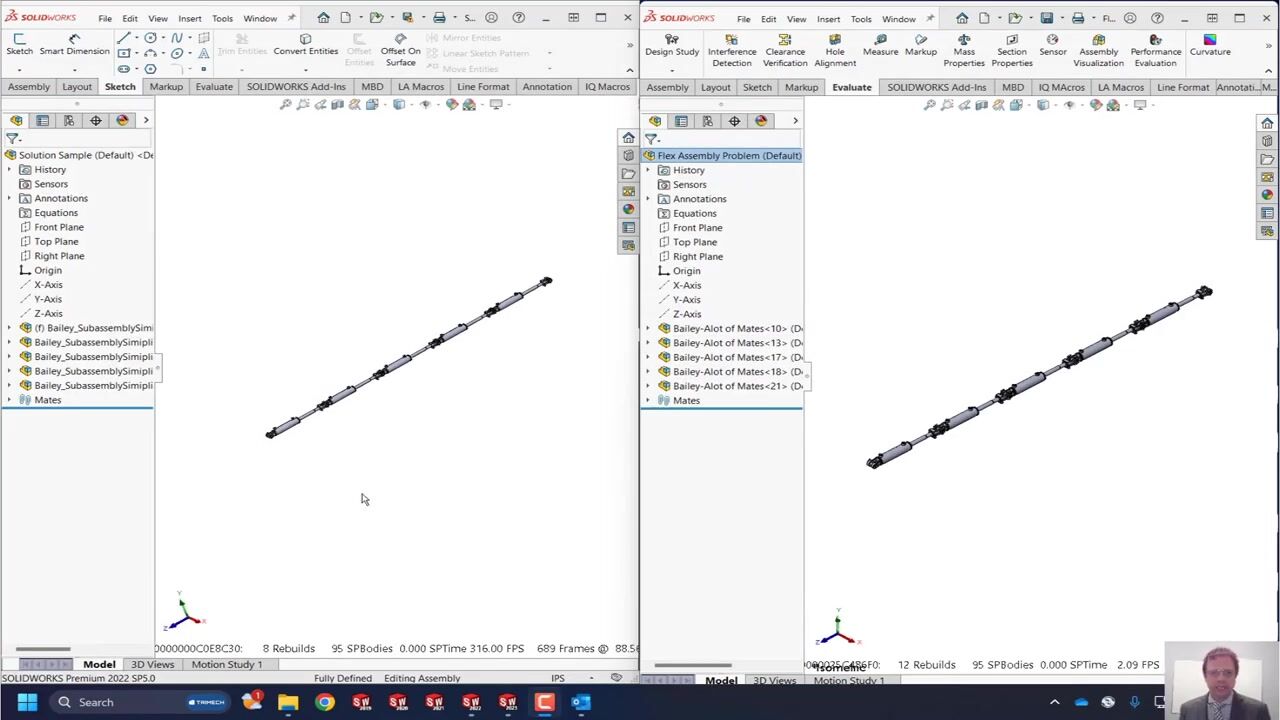
Task: Expand the Mates folder under Flex Assembly Problem
Action: [648, 400]
